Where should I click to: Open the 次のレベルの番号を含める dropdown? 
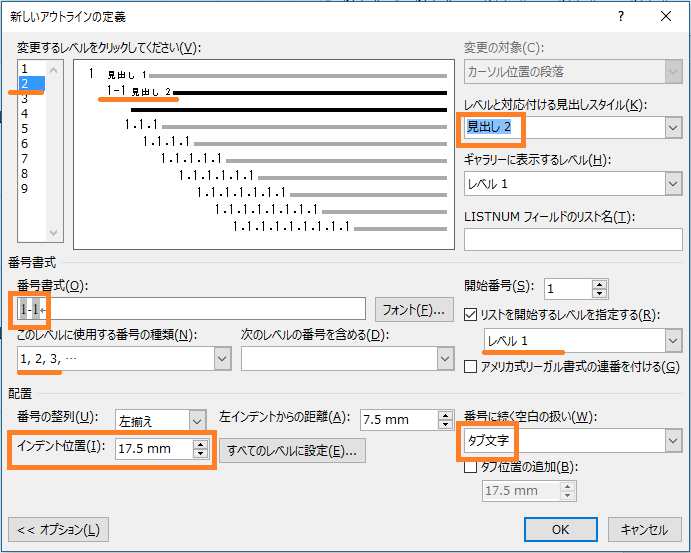coord(445,359)
